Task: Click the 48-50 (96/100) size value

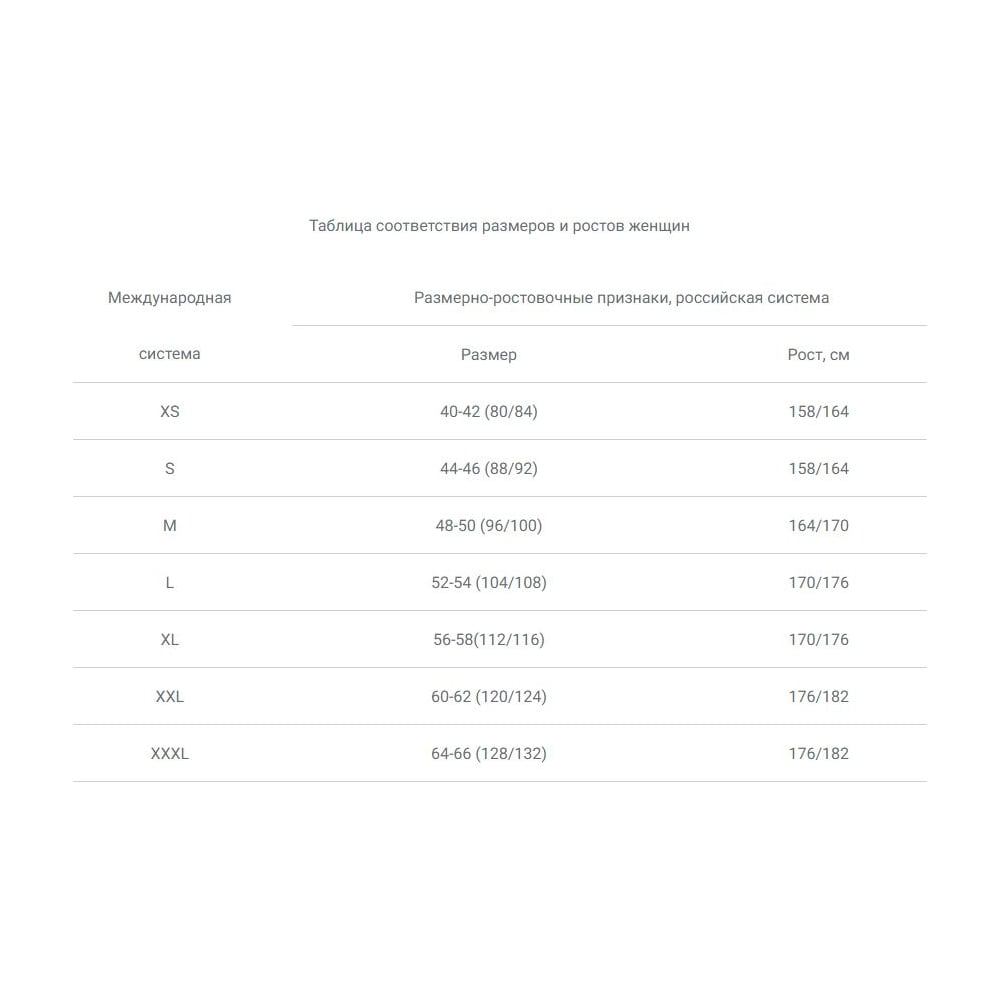Action: [x=489, y=526]
